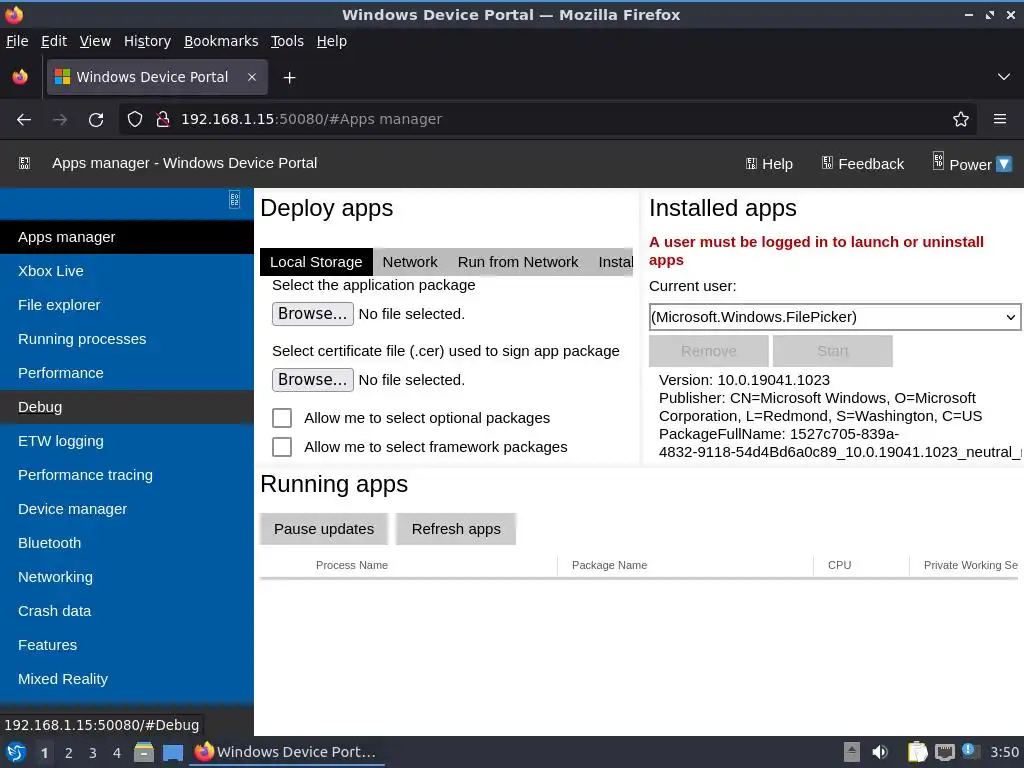Click the forward navigation arrow
The image size is (1024, 768).
(60, 120)
